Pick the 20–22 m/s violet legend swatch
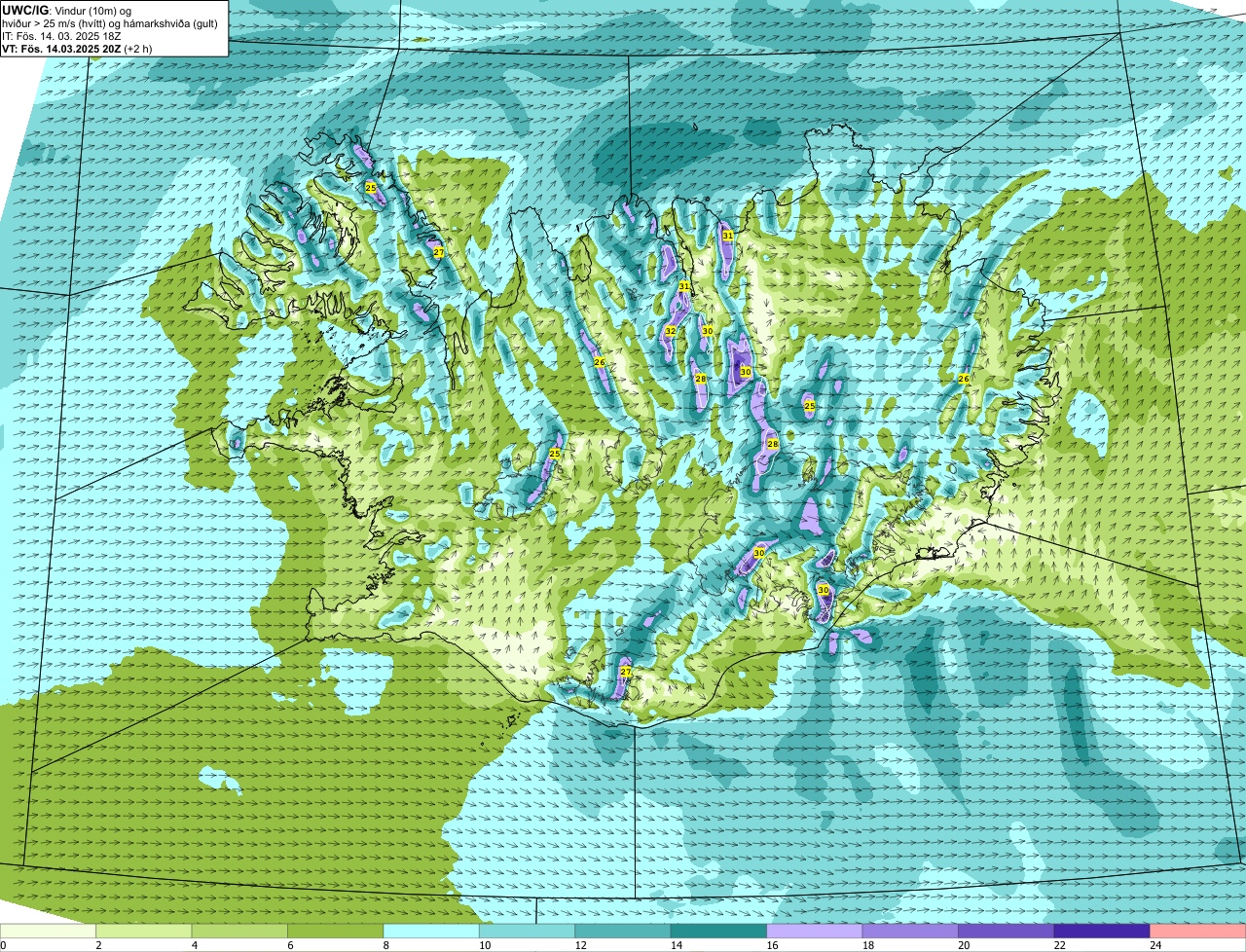 click(x=1007, y=931)
